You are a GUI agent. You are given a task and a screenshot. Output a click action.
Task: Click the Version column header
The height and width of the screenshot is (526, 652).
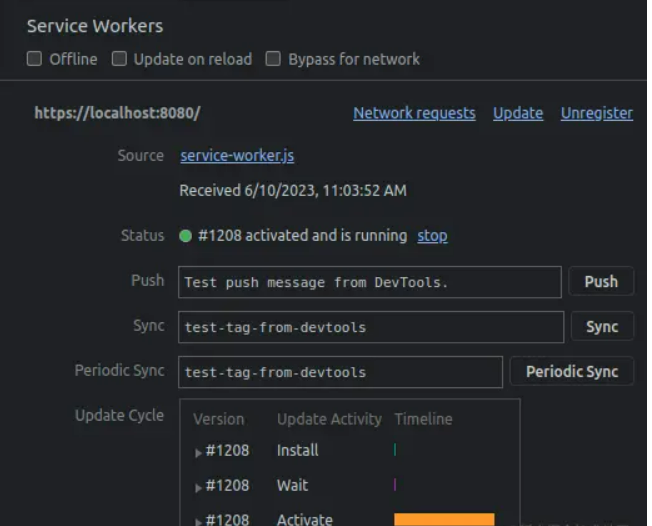219,419
